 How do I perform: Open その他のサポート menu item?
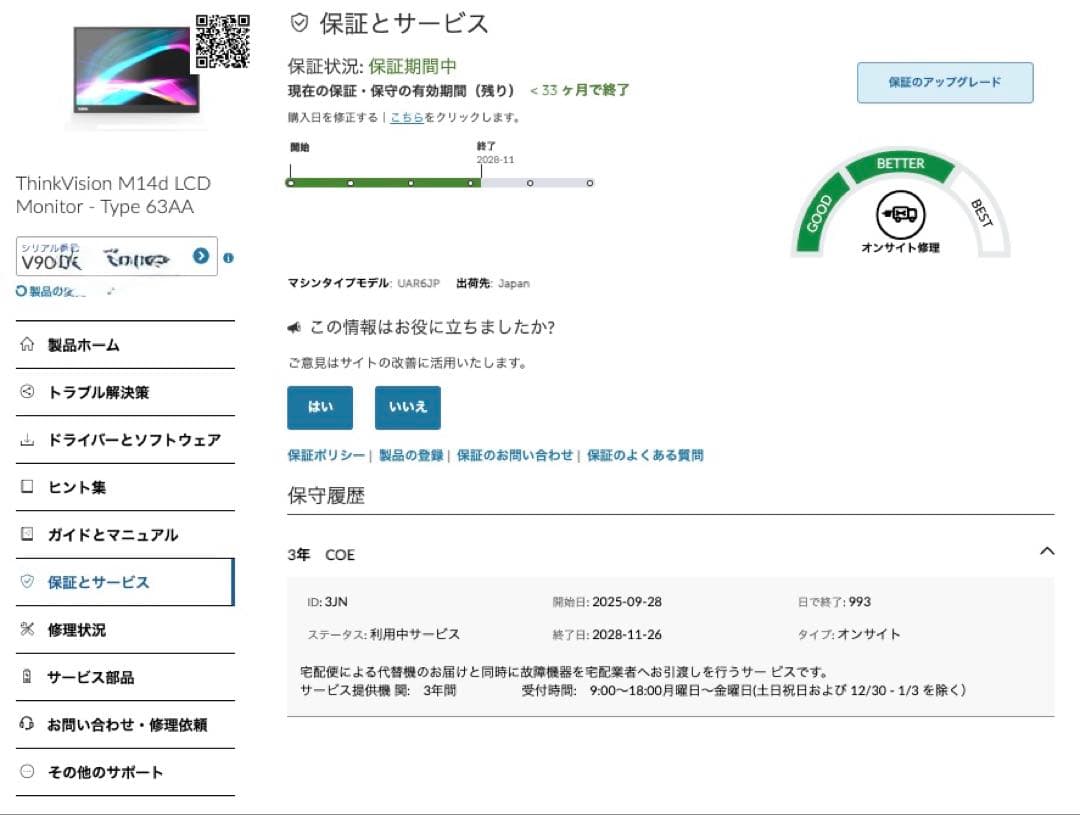125,772
